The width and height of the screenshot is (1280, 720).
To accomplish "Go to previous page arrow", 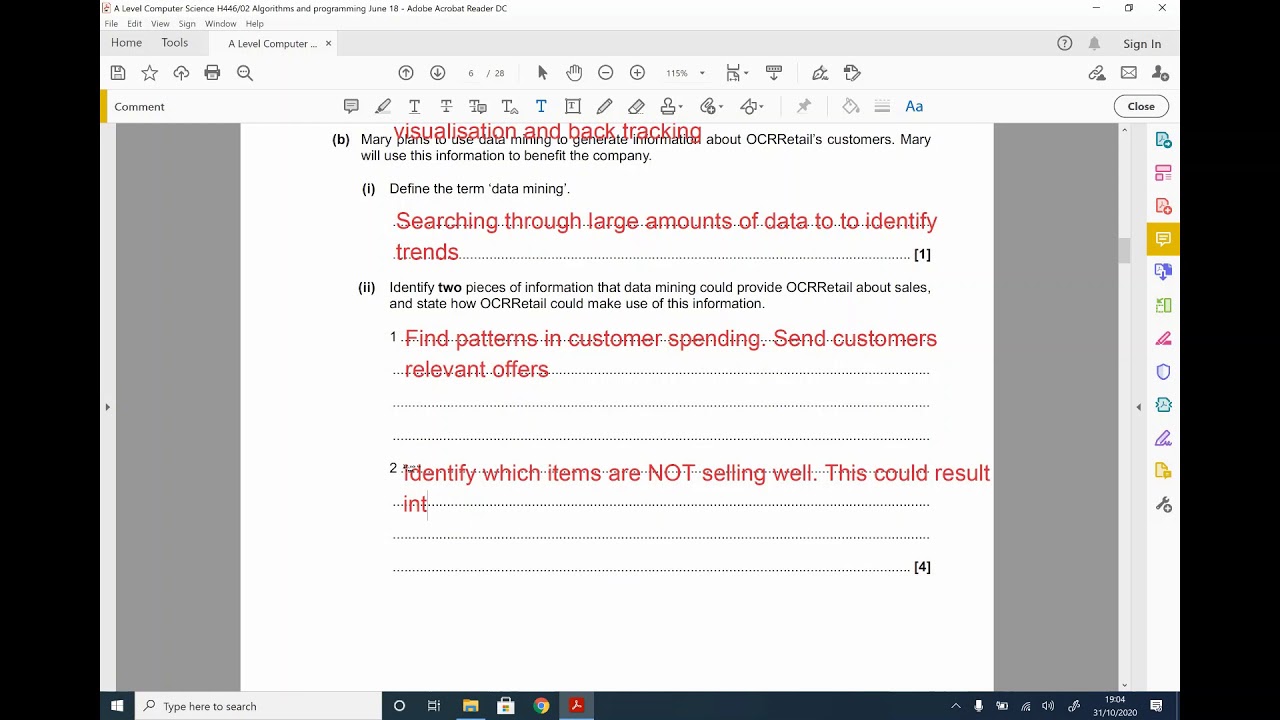I will click(x=406, y=73).
